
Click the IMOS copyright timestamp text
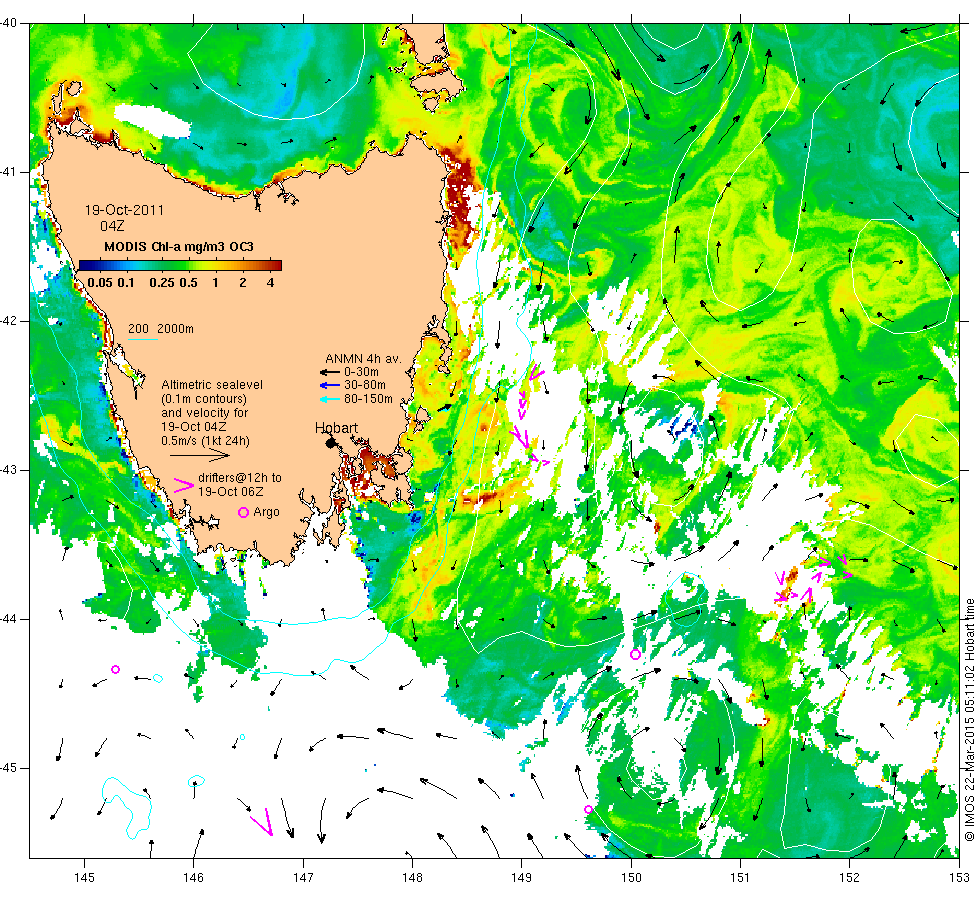pyautogui.click(x=969, y=719)
